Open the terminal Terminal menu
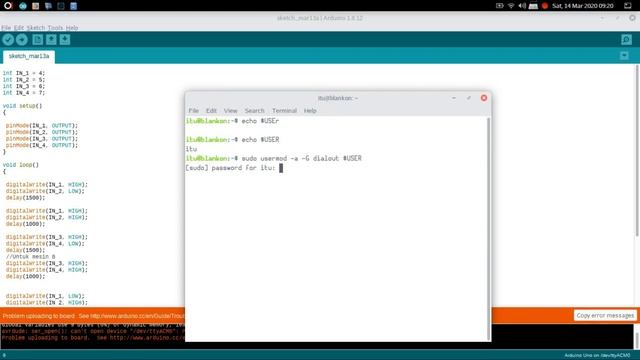640x360 pixels. coord(284,111)
